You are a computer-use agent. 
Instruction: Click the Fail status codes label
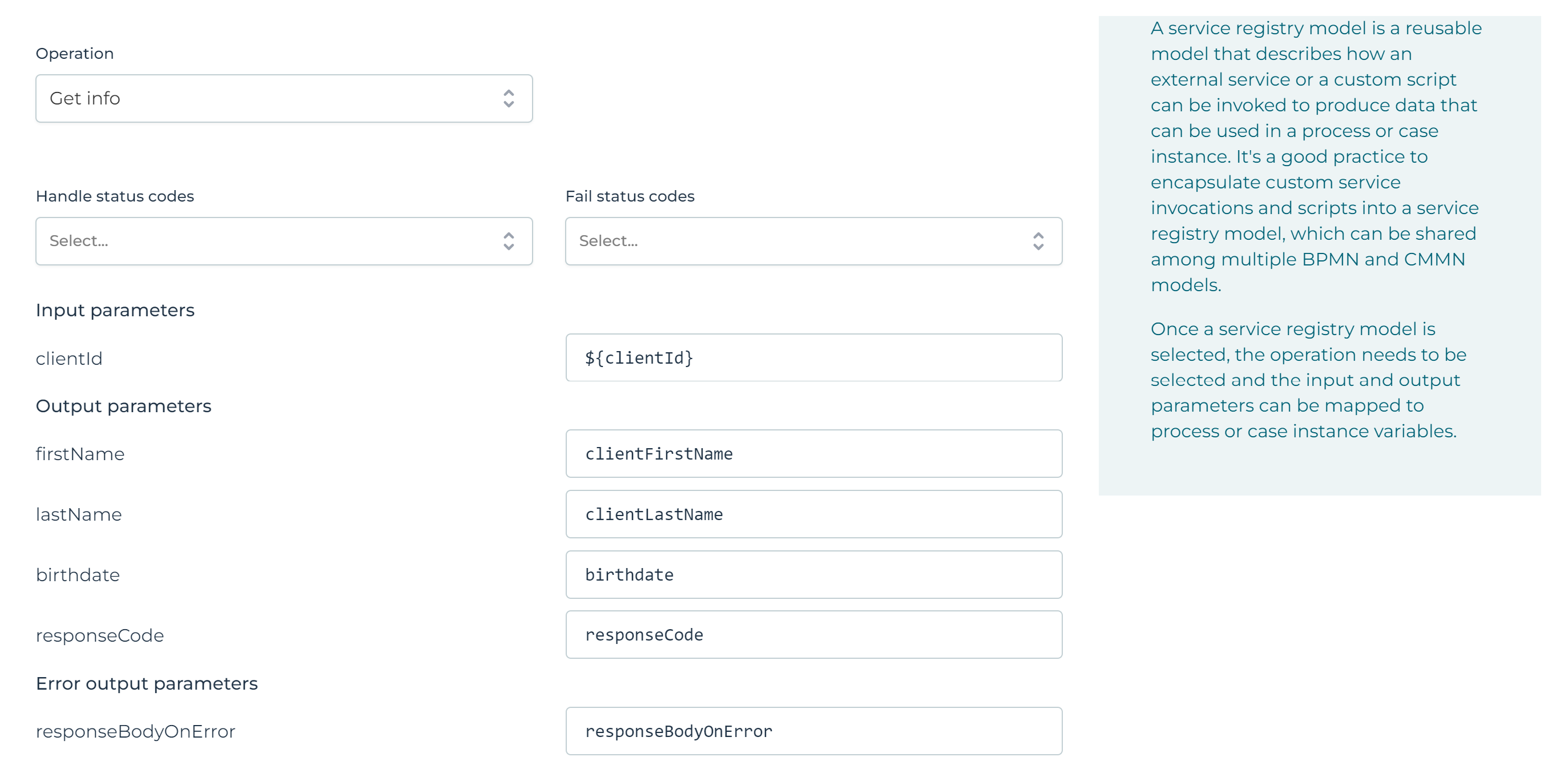click(630, 196)
